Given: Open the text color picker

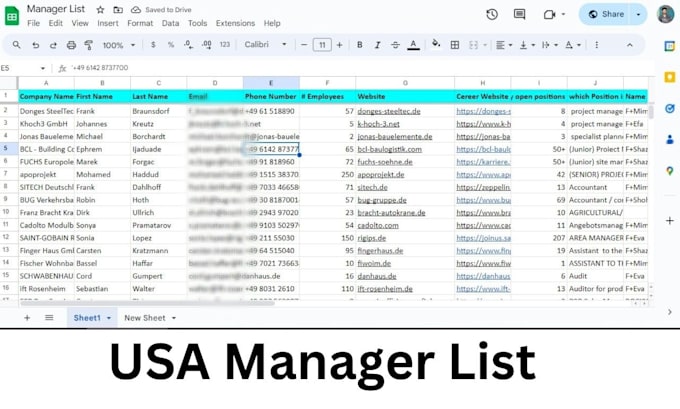Looking at the screenshot, I should (413, 45).
